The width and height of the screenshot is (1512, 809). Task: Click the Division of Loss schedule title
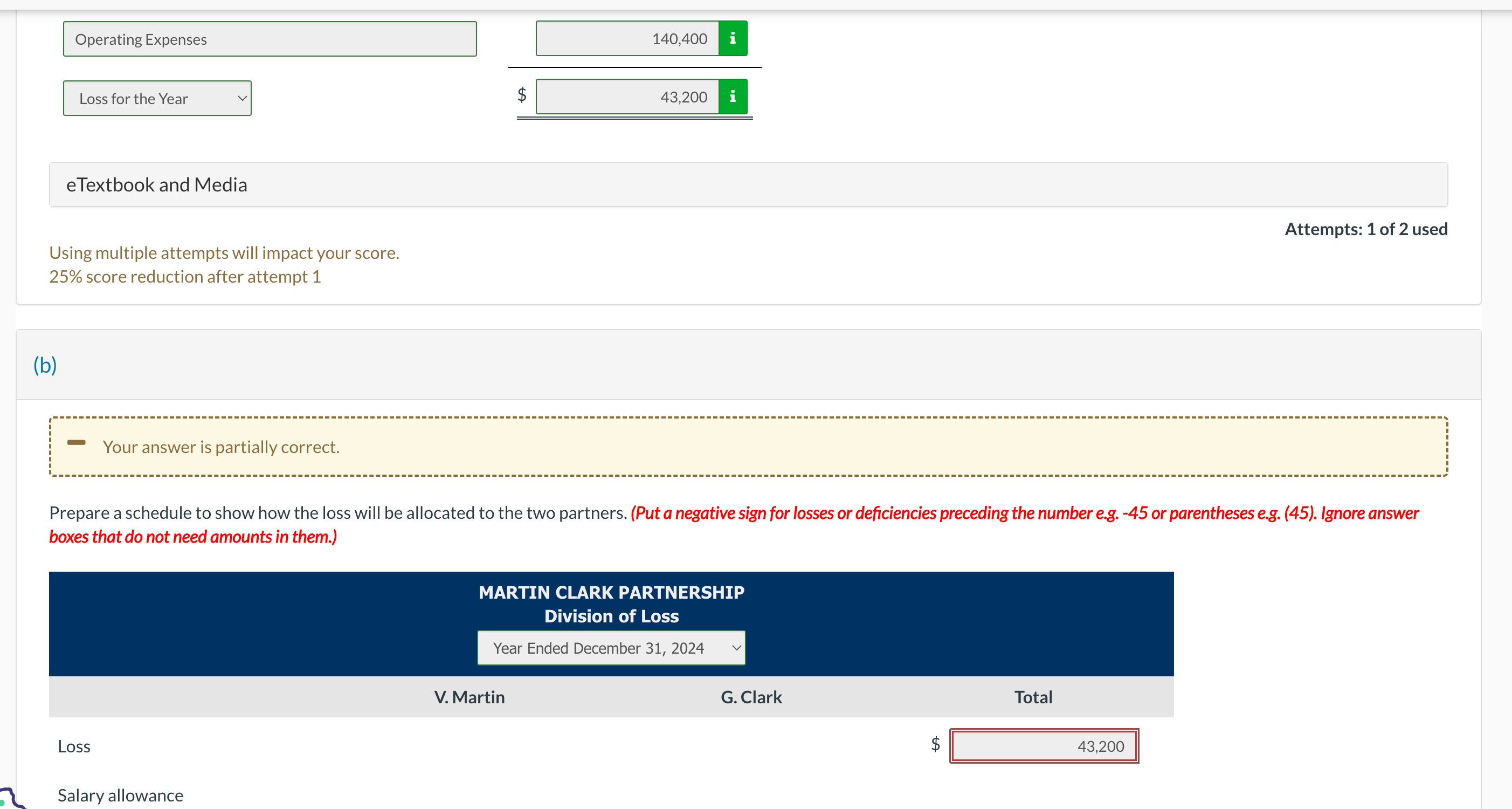point(611,616)
